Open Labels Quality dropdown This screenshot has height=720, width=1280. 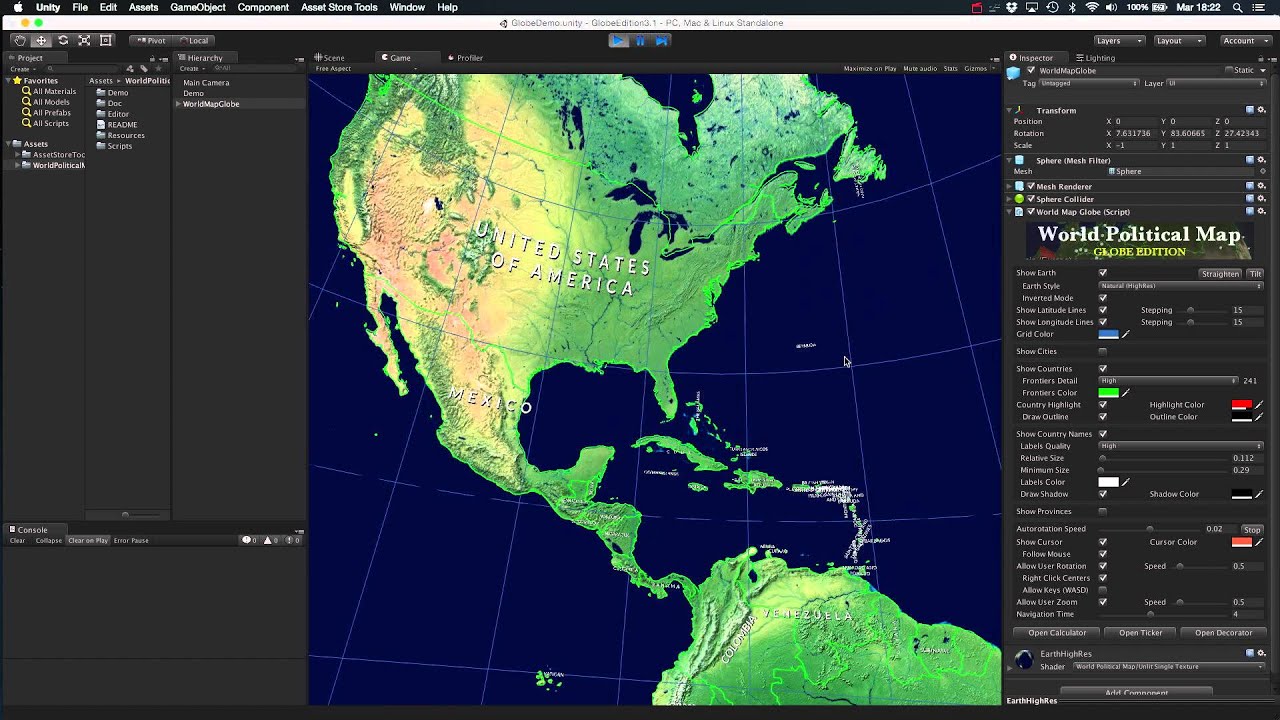pyautogui.click(x=1182, y=446)
